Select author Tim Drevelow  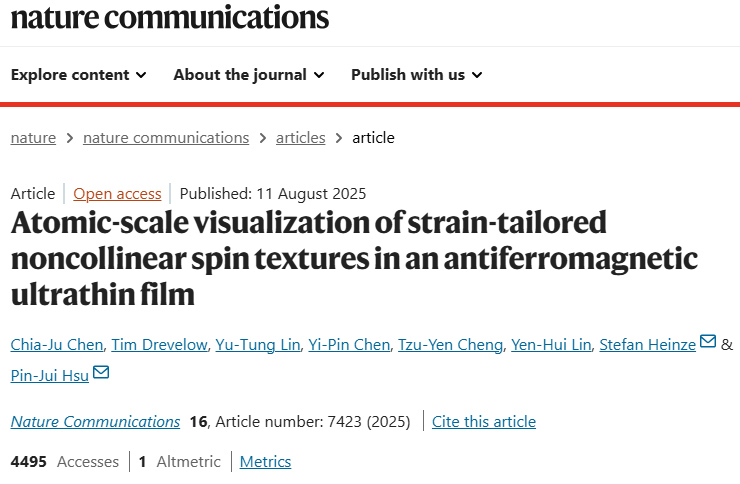pos(161,345)
